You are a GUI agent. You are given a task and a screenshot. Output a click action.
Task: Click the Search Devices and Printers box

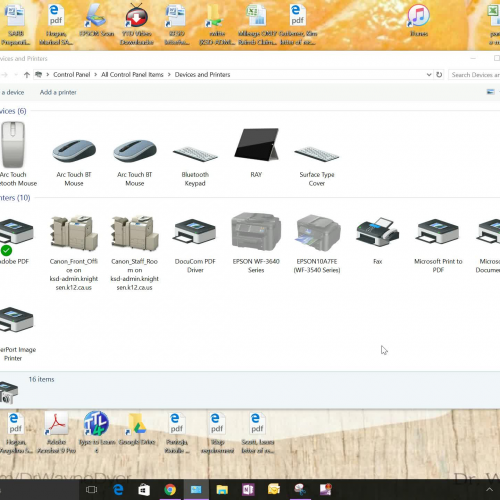pos(474,75)
